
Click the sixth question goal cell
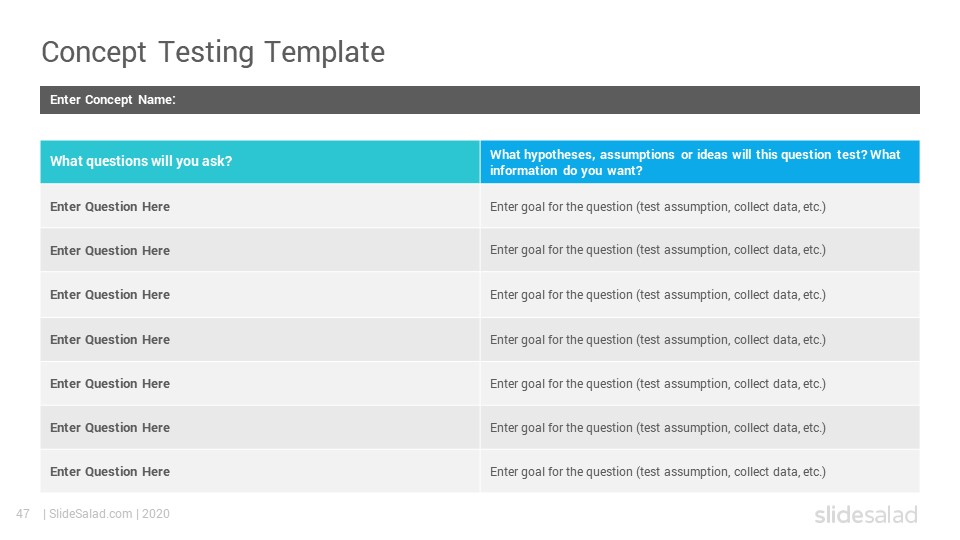[x=700, y=427]
